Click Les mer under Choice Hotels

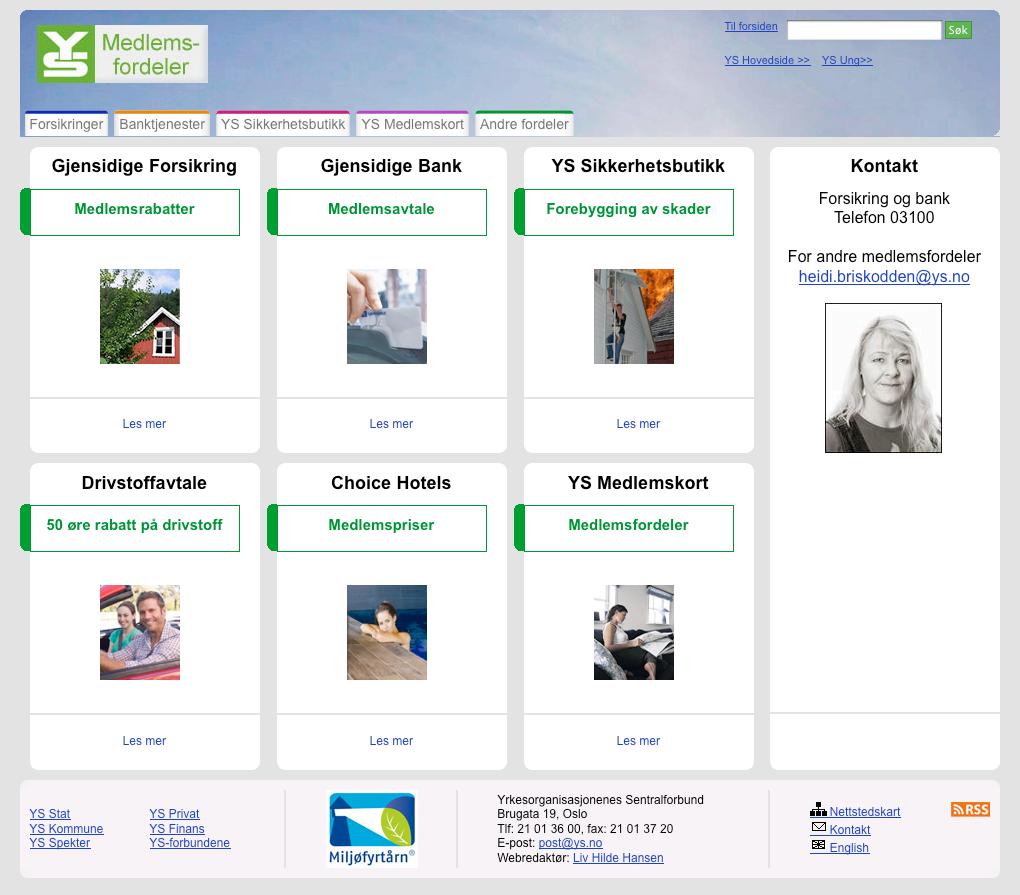[391, 740]
